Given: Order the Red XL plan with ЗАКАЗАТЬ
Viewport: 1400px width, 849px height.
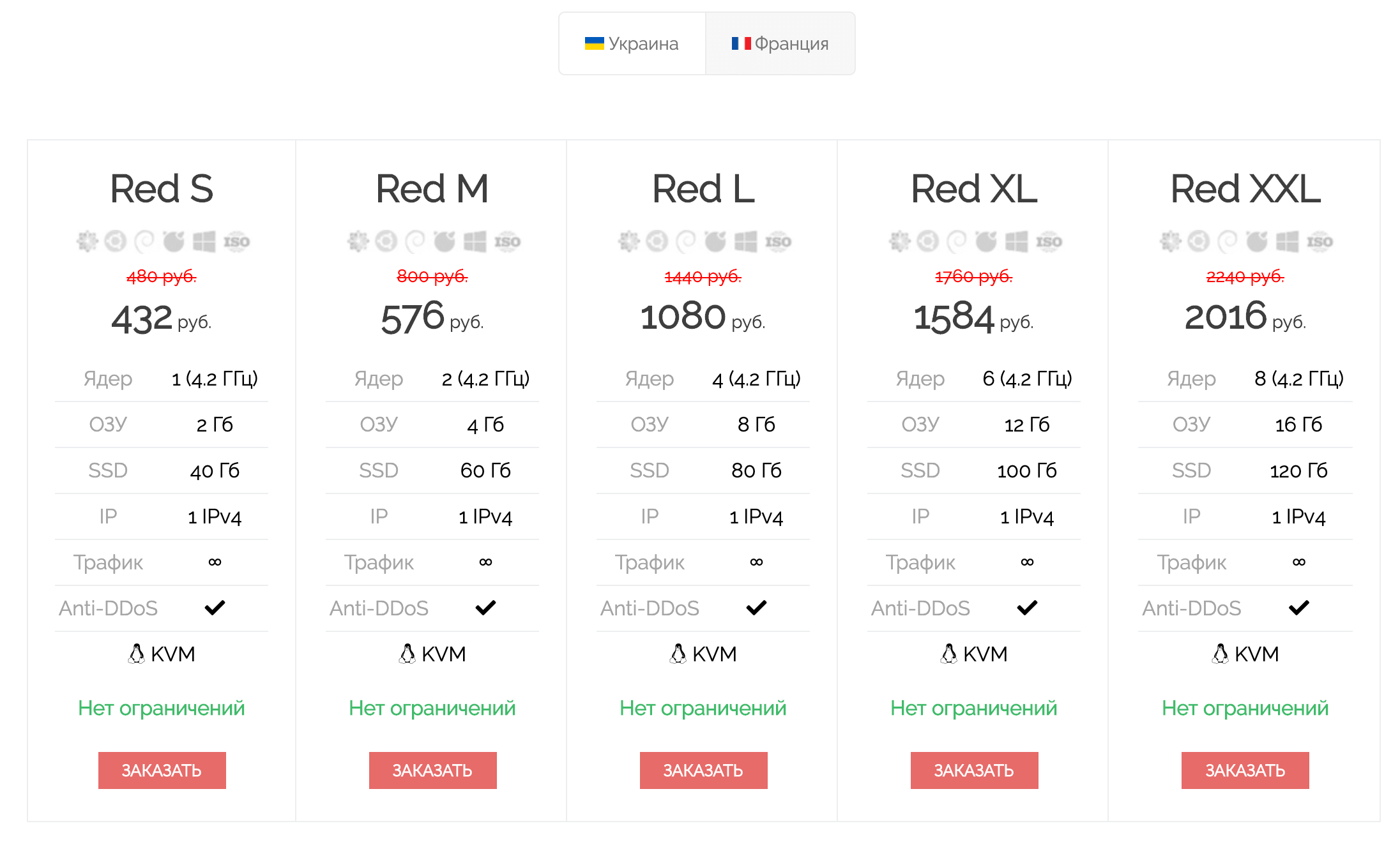Looking at the screenshot, I should coord(974,770).
